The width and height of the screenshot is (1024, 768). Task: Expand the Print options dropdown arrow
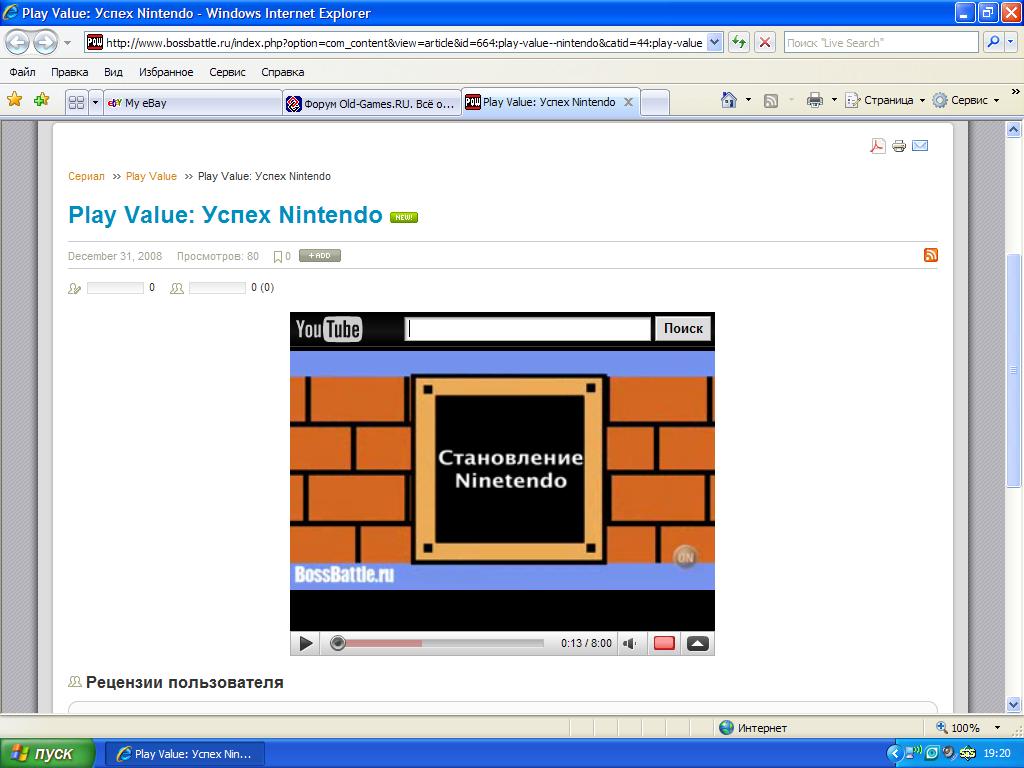(834, 101)
